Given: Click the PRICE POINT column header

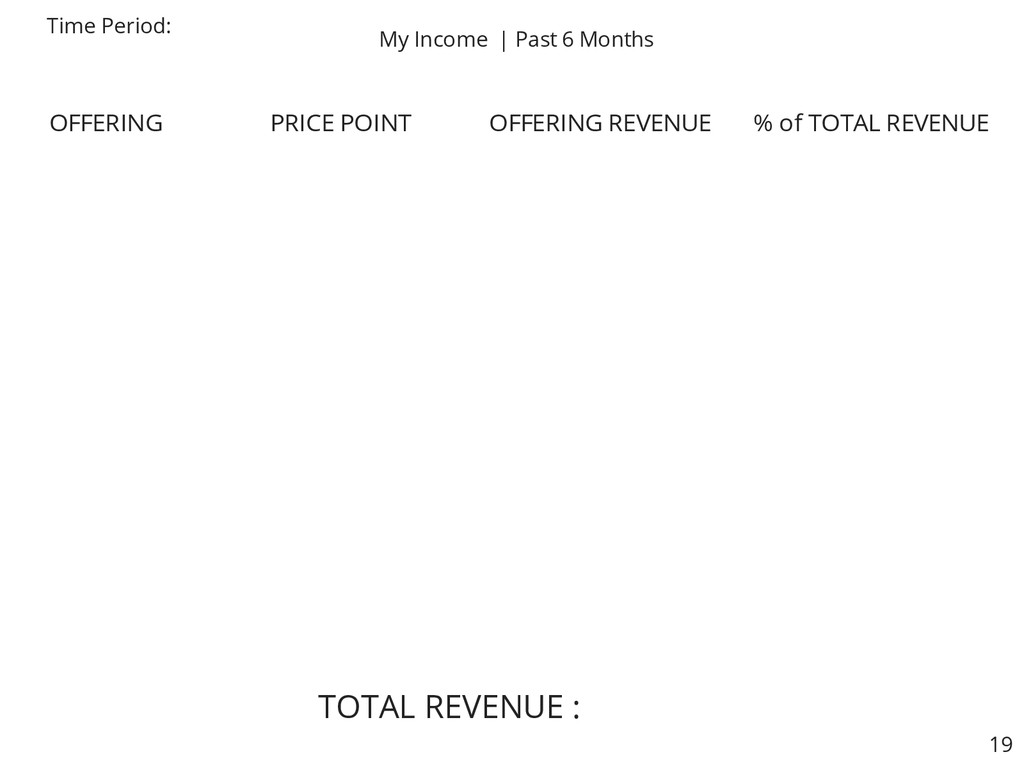Looking at the screenshot, I should pos(341,123).
